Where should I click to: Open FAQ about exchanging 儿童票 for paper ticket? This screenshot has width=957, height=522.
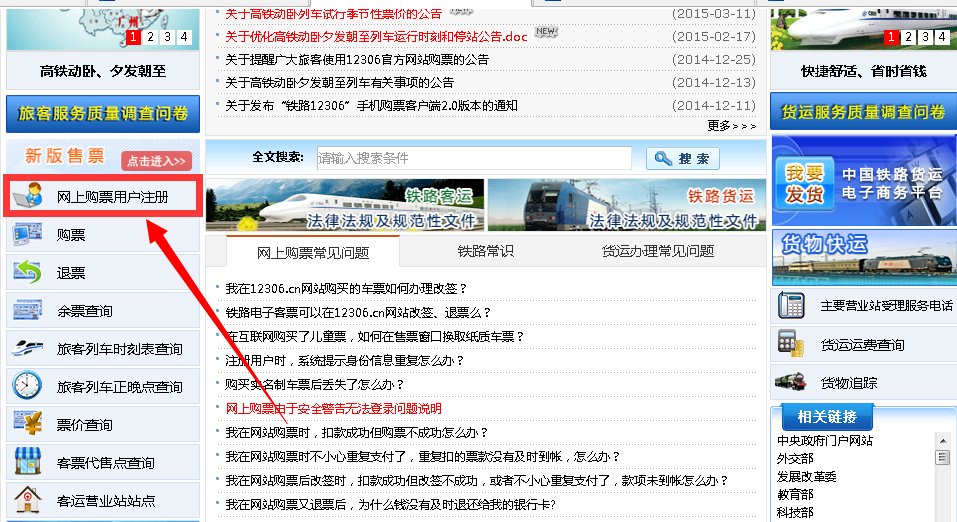(375, 336)
